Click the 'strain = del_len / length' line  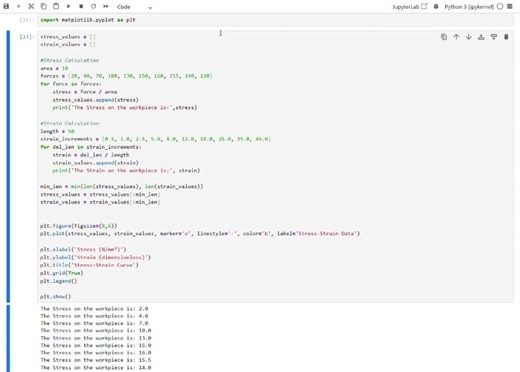[x=91, y=155]
